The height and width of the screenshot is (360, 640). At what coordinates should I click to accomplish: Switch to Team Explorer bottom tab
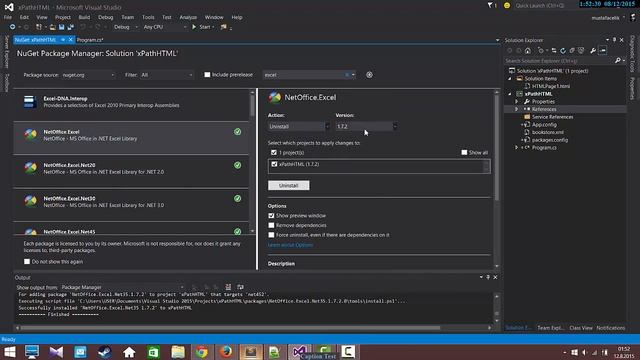coord(550,328)
